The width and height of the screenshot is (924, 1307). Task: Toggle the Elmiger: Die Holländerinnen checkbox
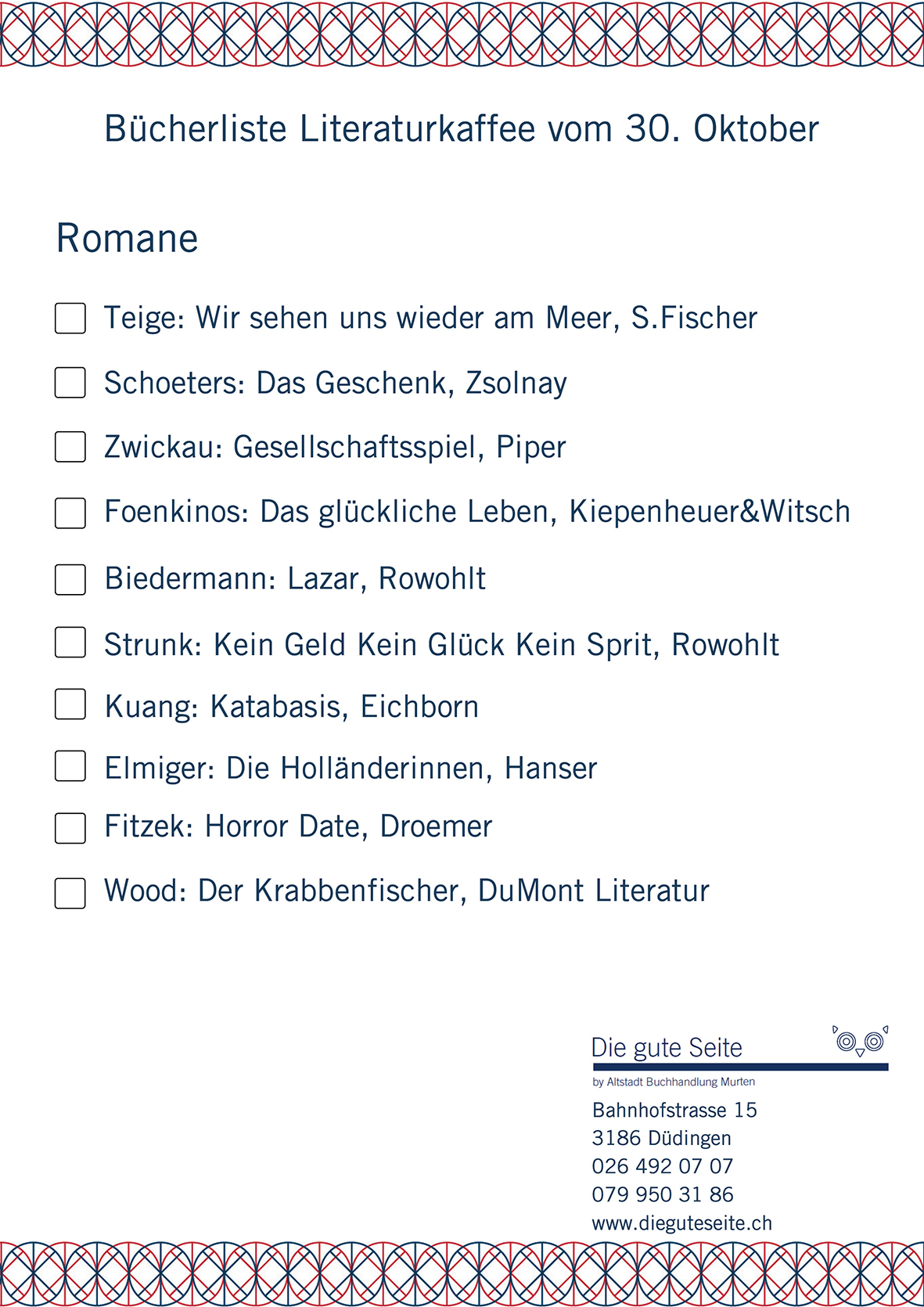coord(70,766)
